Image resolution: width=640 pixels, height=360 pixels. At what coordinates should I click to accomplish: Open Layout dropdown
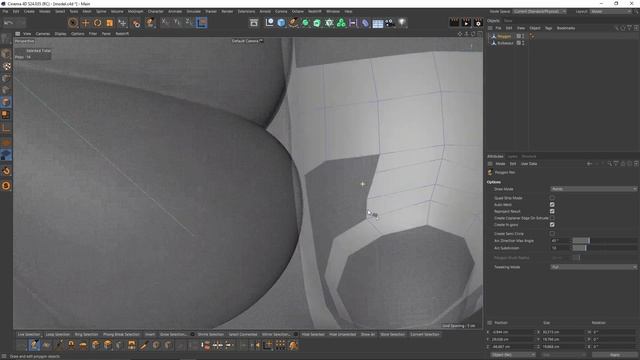(x=611, y=11)
